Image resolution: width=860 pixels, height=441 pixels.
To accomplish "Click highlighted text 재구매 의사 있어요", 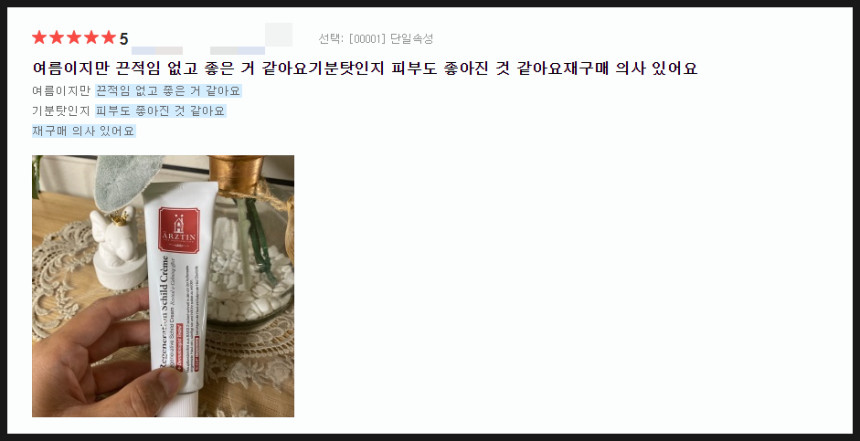I will coord(83,131).
